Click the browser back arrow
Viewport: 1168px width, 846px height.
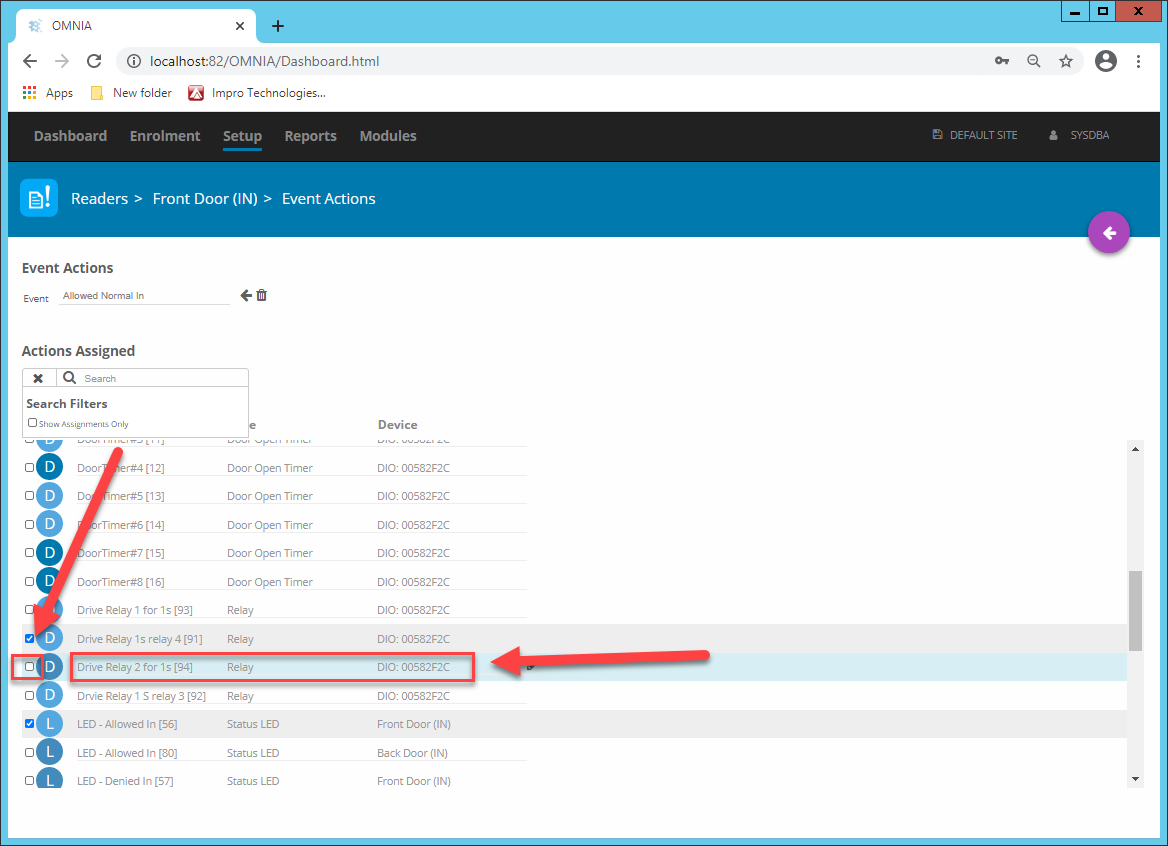(x=30, y=61)
